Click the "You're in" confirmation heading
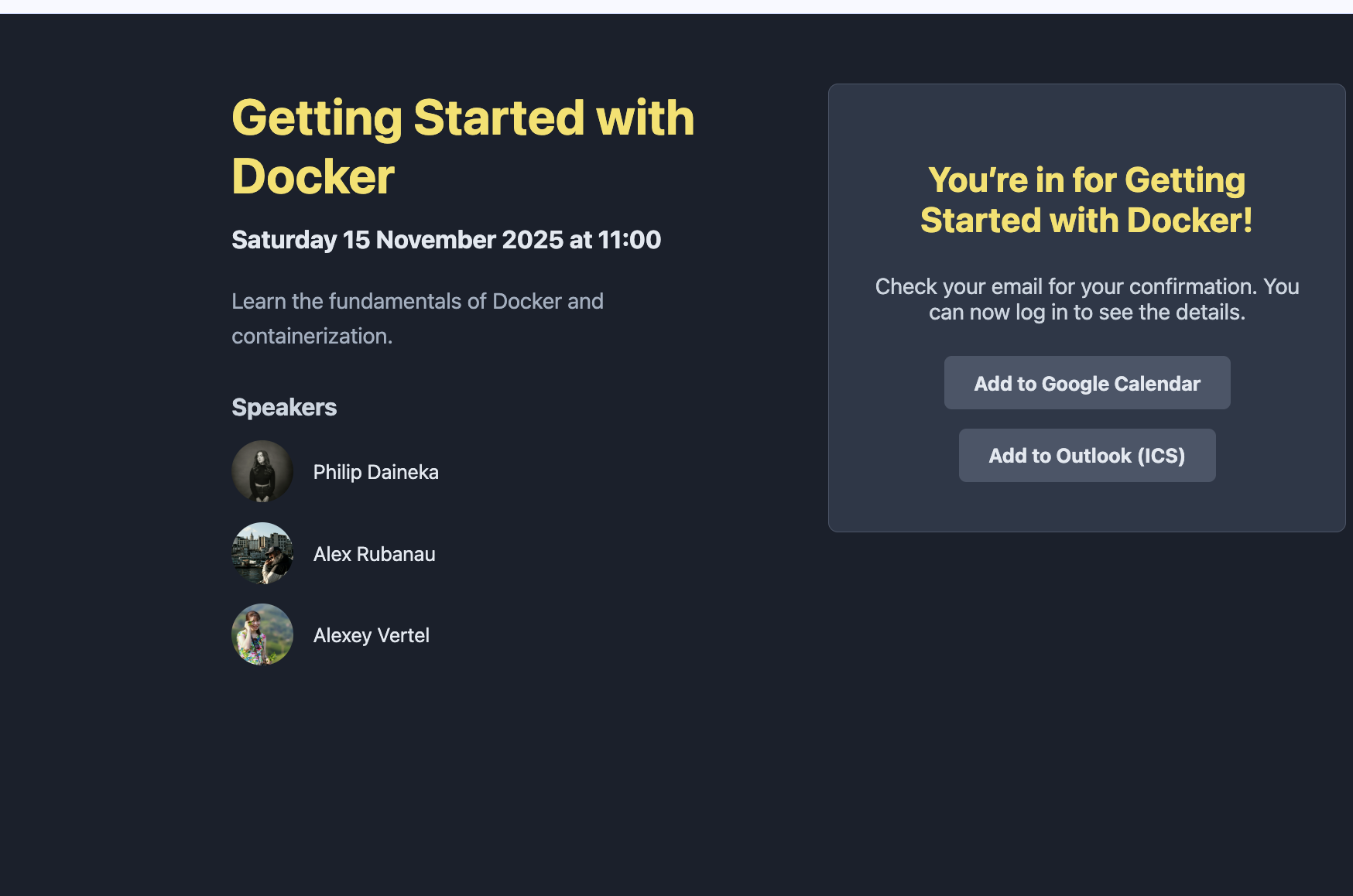Image resolution: width=1353 pixels, height=896 pixels. pyautogui.click(x=1086, y=180)
